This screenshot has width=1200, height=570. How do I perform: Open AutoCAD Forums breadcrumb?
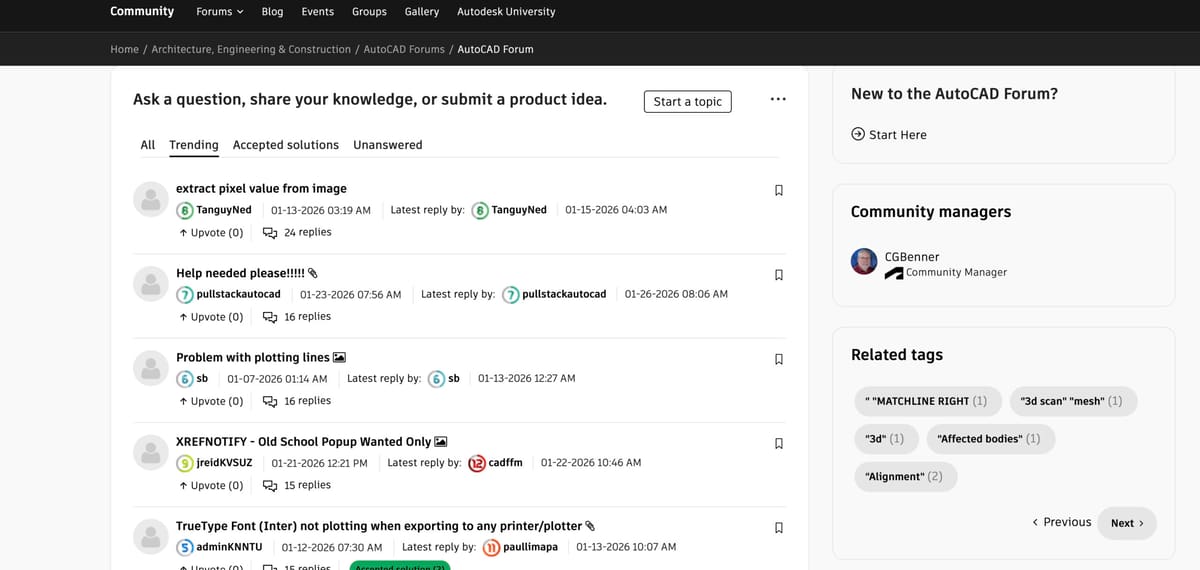(x=404, y=49)
